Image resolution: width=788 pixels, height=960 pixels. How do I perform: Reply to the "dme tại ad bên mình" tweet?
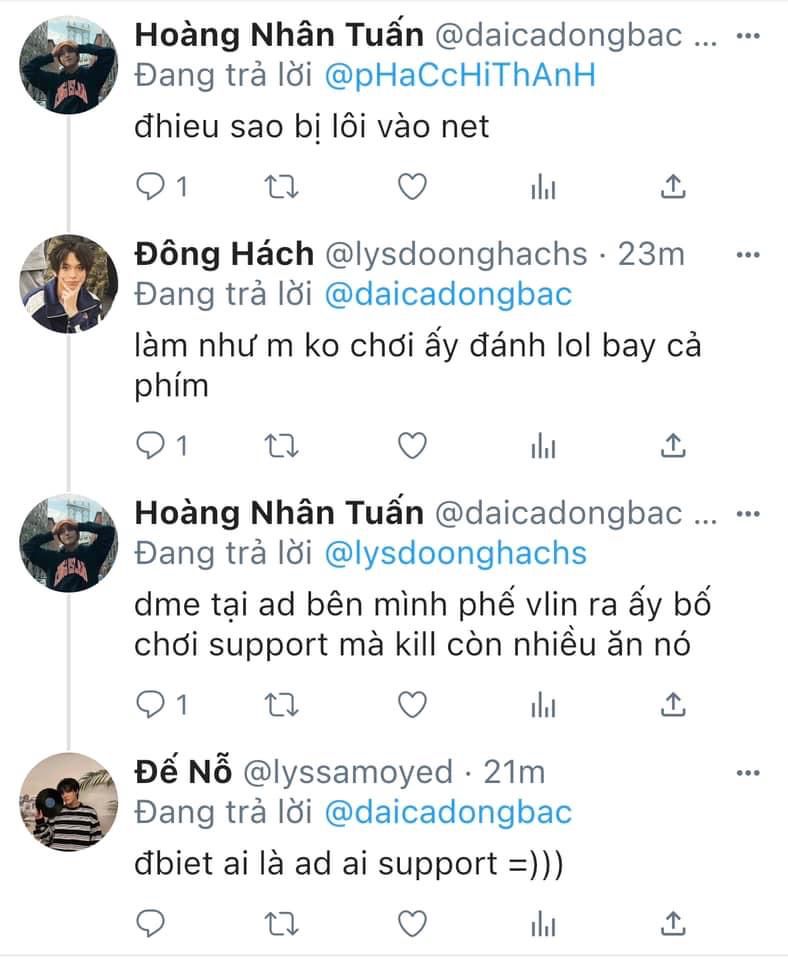tap(152, 705)
